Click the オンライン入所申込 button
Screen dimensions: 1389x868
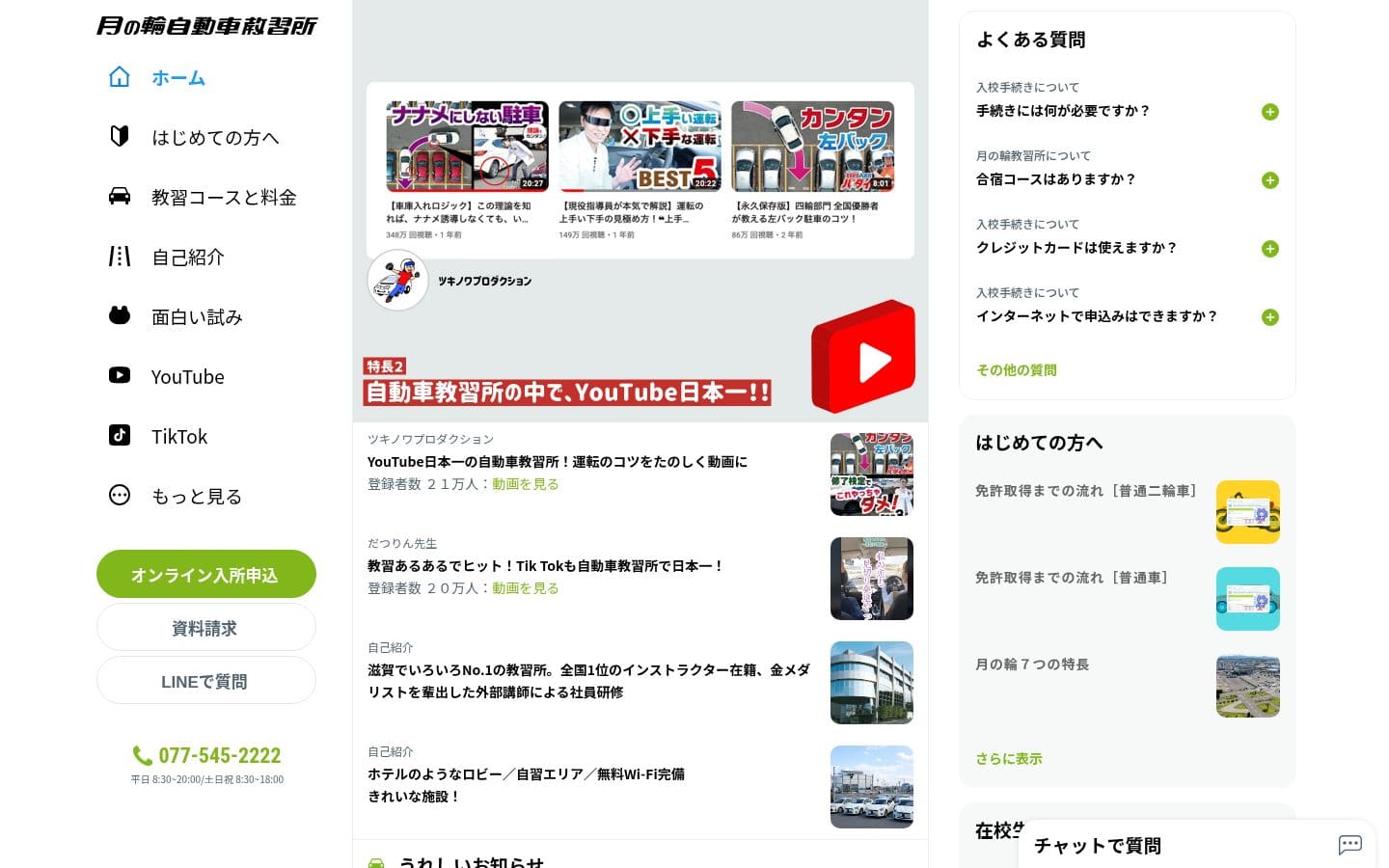click(206, 575)
